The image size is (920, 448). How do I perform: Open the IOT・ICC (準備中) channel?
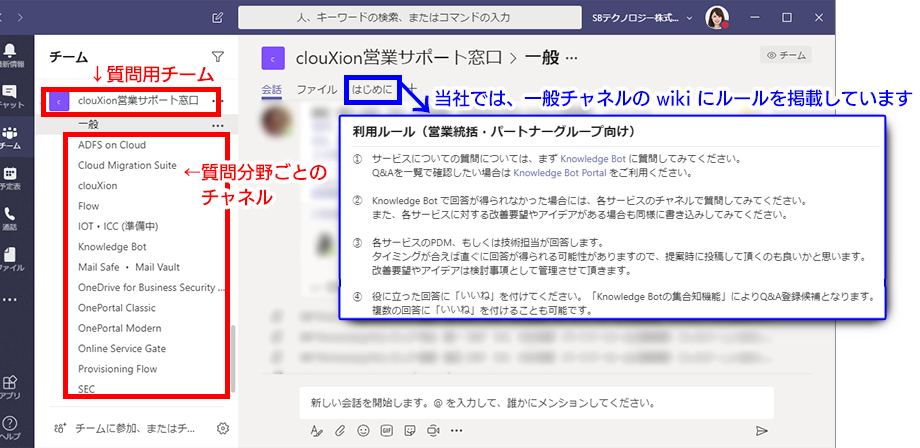pos(118,226)
